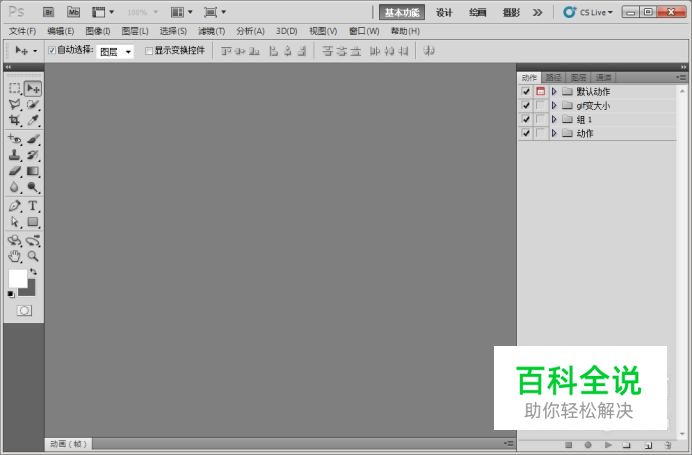Launch Mini Bridge from the application bar

click(73, 12)
